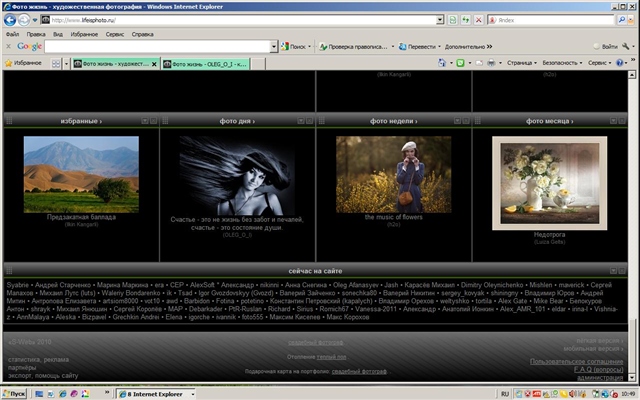Click the collapse icon on сейчас на сайте panel
Image resolution: width=640 pixels, height=400 pixels.
(x=612, y=271)
